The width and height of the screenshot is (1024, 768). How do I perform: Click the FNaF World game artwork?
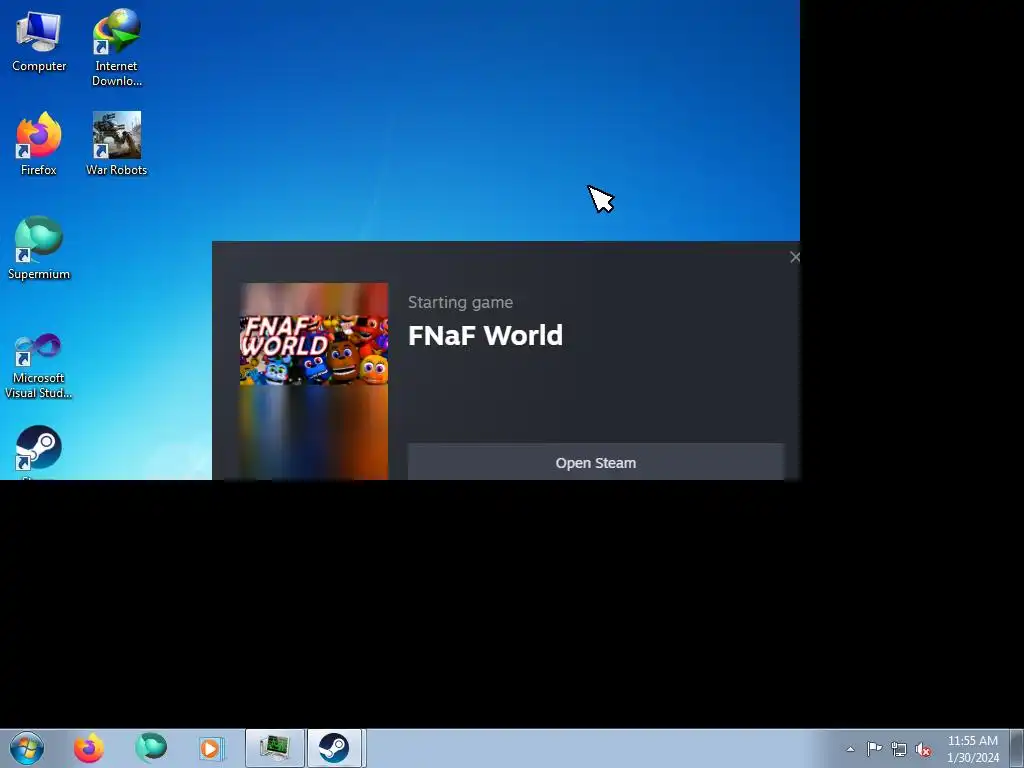[x=313, y=381]
